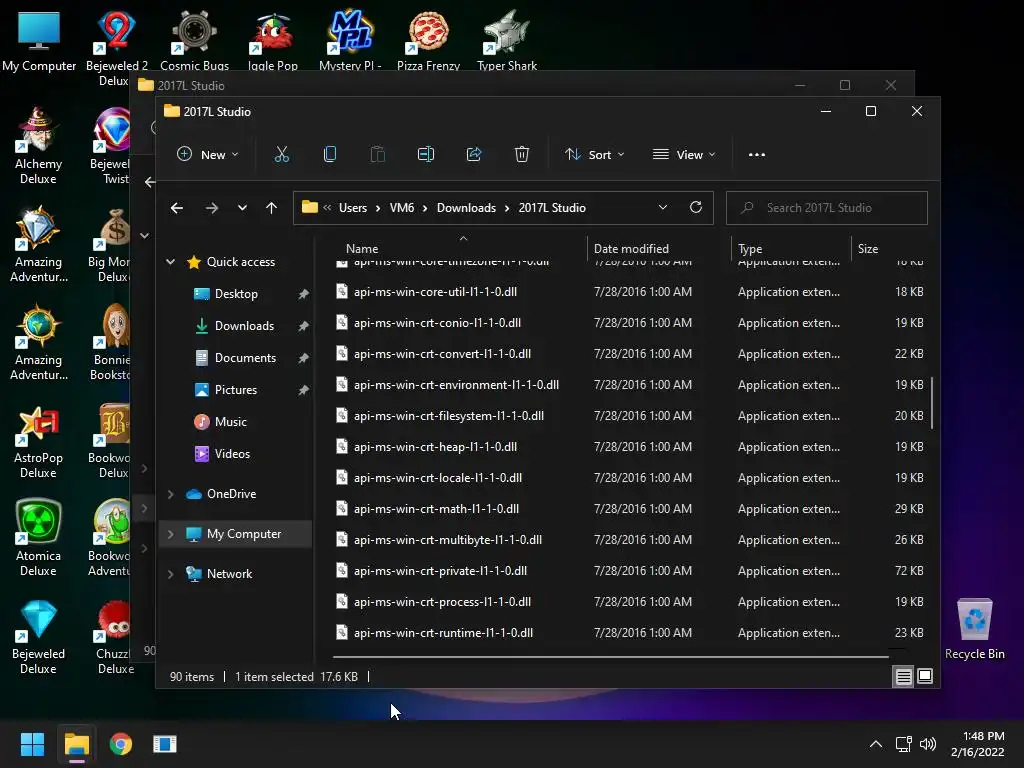Click Downloads in the address breadcrumb

[466, 208]
